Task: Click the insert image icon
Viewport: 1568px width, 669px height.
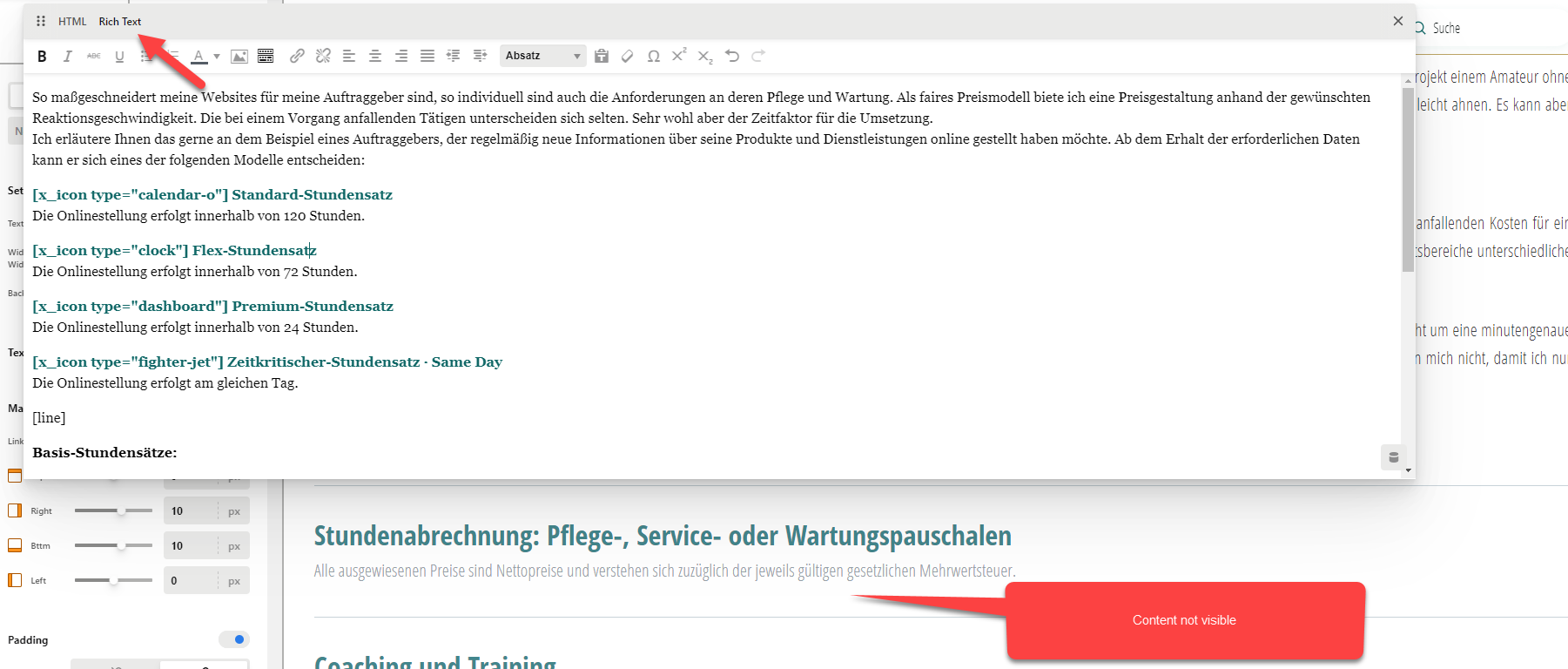Action: [239, 57]
